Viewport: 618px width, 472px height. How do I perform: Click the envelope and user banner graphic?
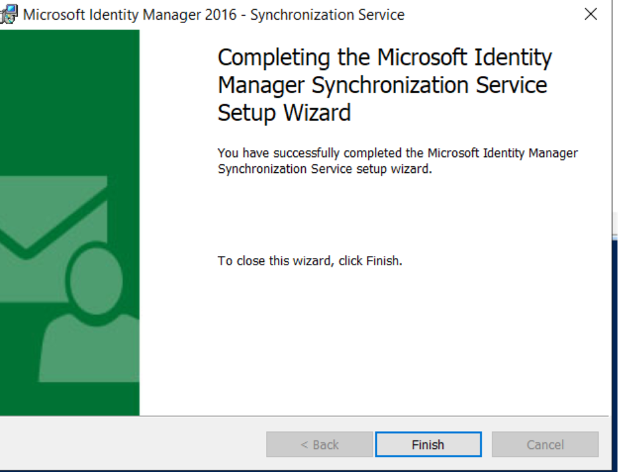(69, 223)
